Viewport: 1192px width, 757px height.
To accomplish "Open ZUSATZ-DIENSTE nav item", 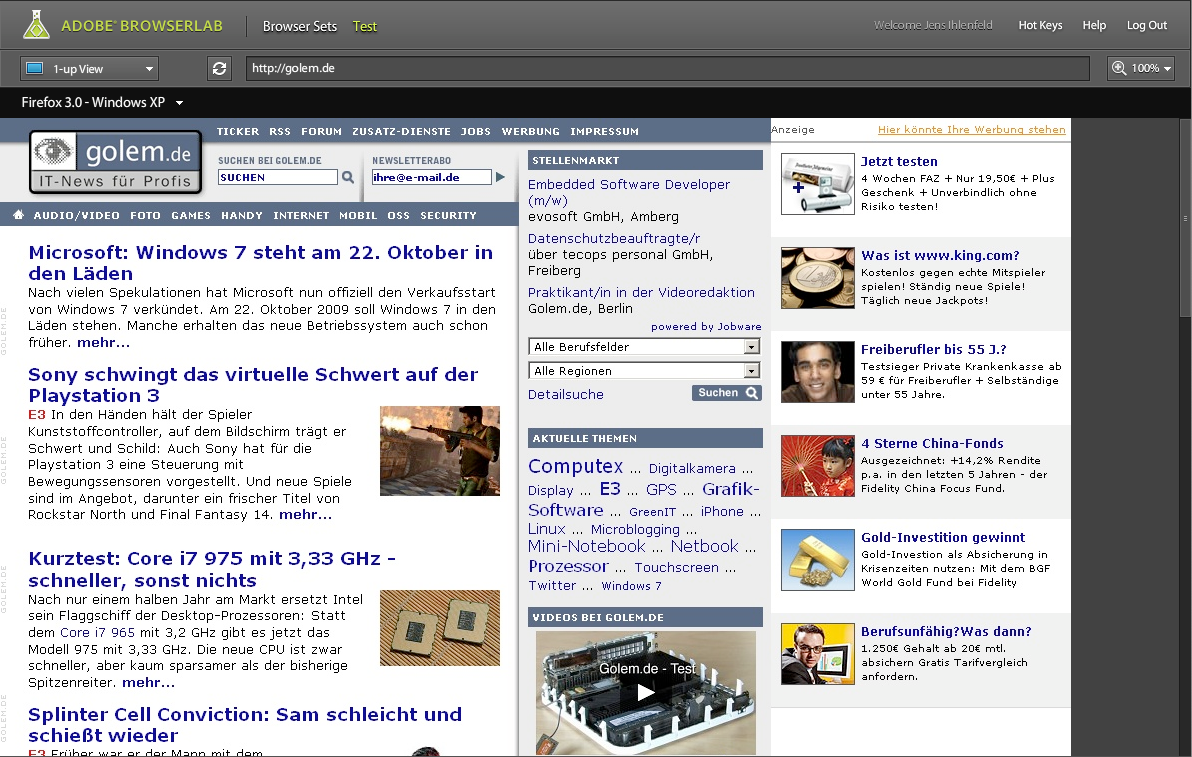I will click(x=401, y=131).
